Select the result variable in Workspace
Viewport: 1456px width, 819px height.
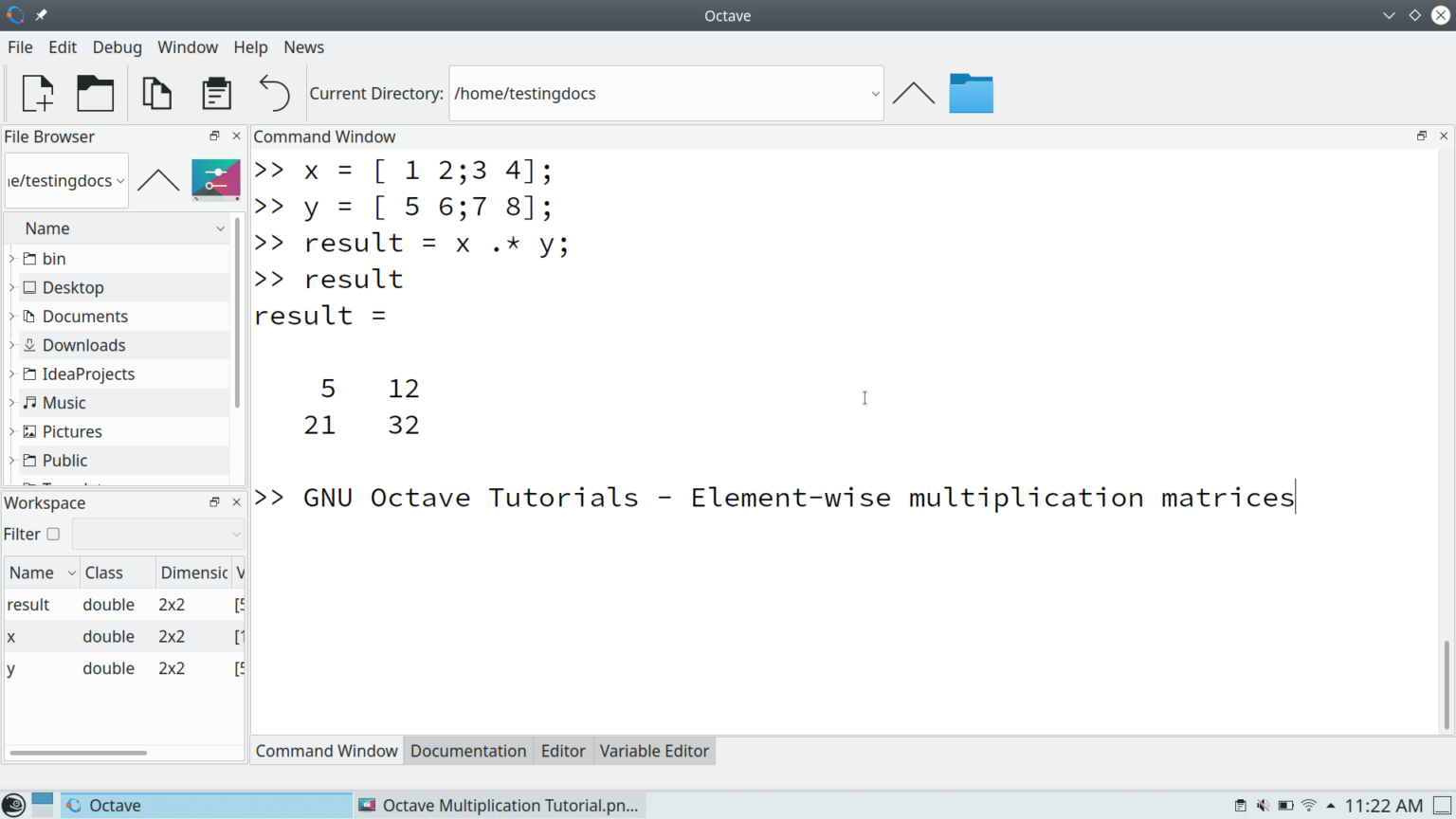click(x=28, y=604)
